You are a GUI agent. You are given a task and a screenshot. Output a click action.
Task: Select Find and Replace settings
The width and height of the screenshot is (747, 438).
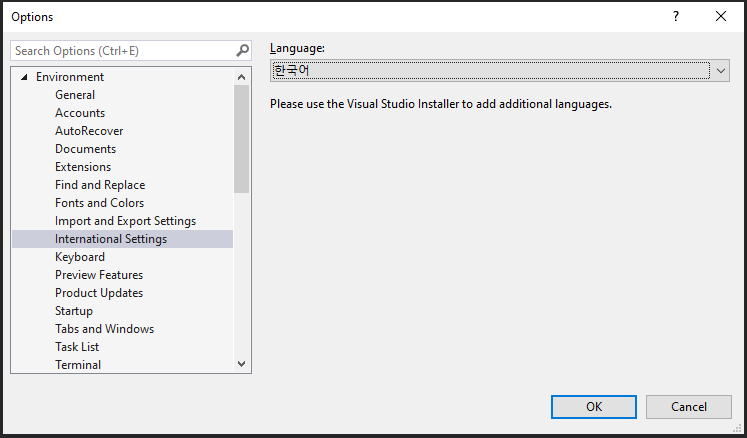point(100,185)
